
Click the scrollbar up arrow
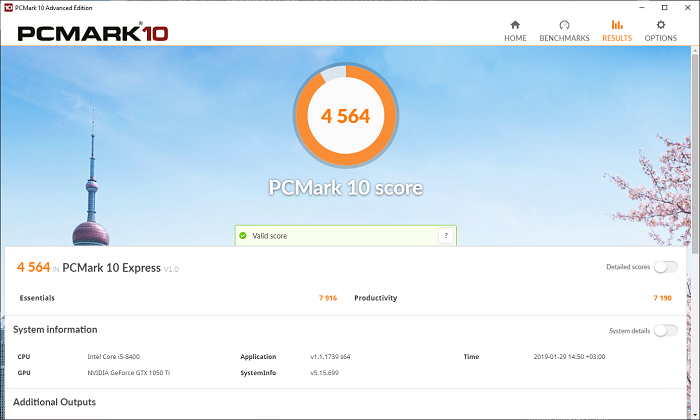[x=694, y=52]
